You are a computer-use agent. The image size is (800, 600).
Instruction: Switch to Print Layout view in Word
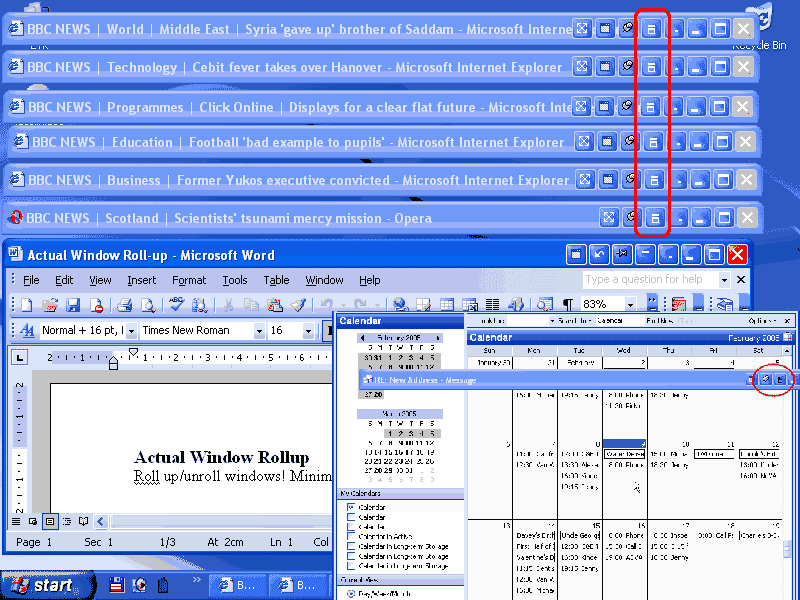tap(50, 521)
